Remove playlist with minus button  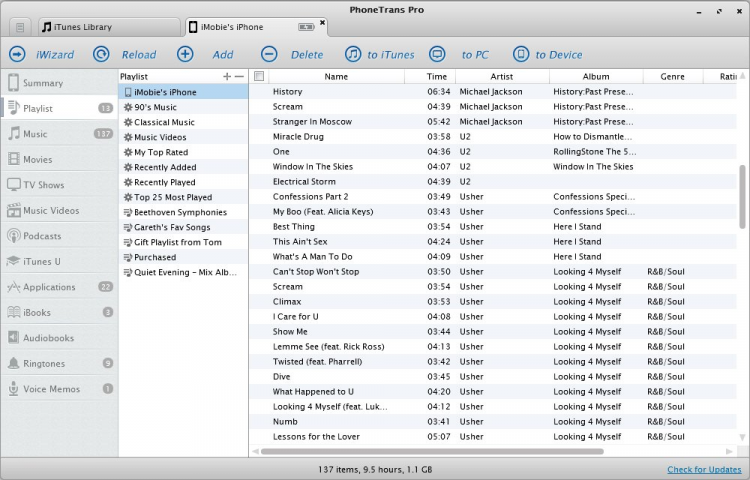coord(239,76)
